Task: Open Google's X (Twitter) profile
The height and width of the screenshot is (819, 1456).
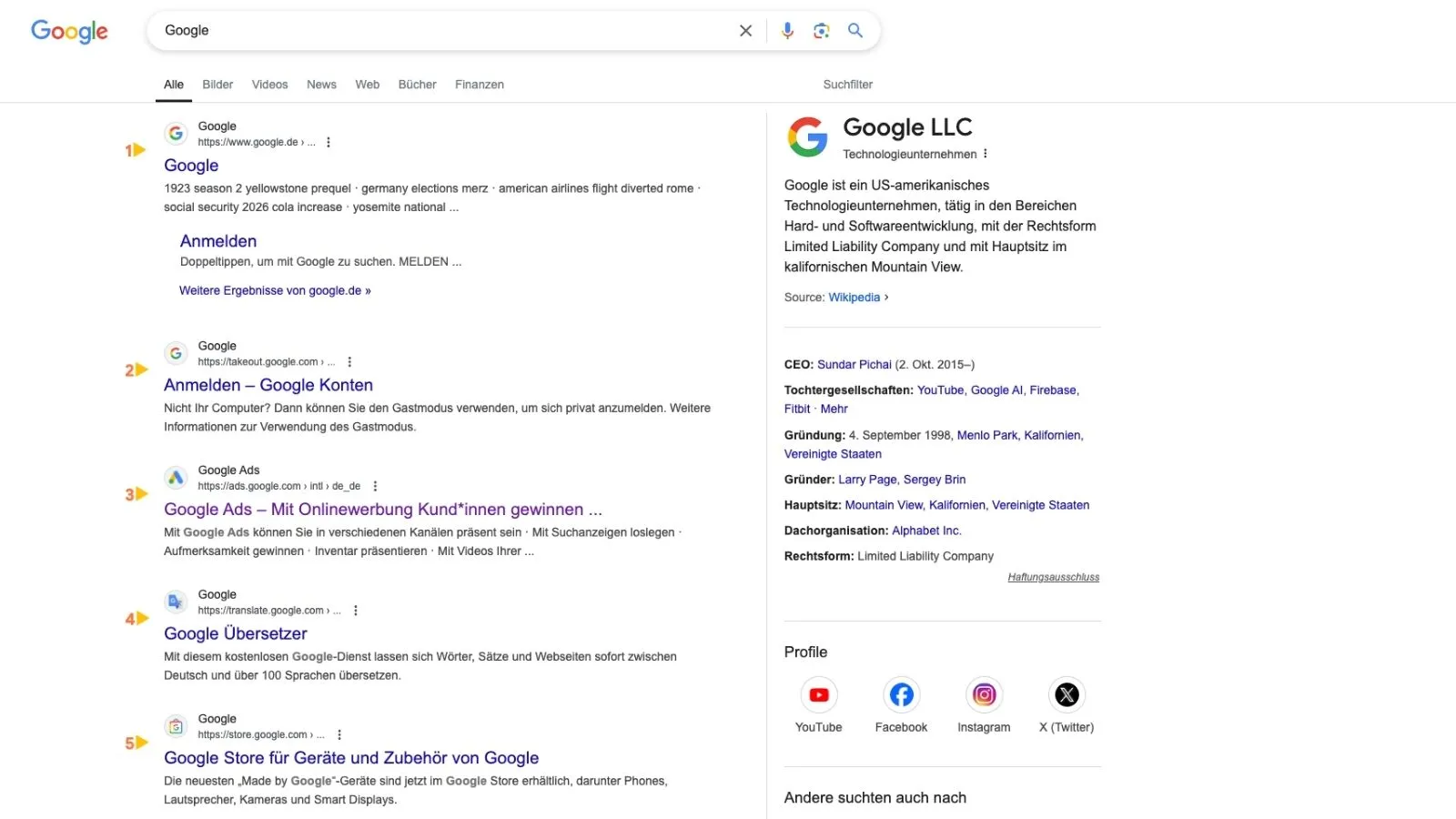Action: click(x=1066, y=694)
